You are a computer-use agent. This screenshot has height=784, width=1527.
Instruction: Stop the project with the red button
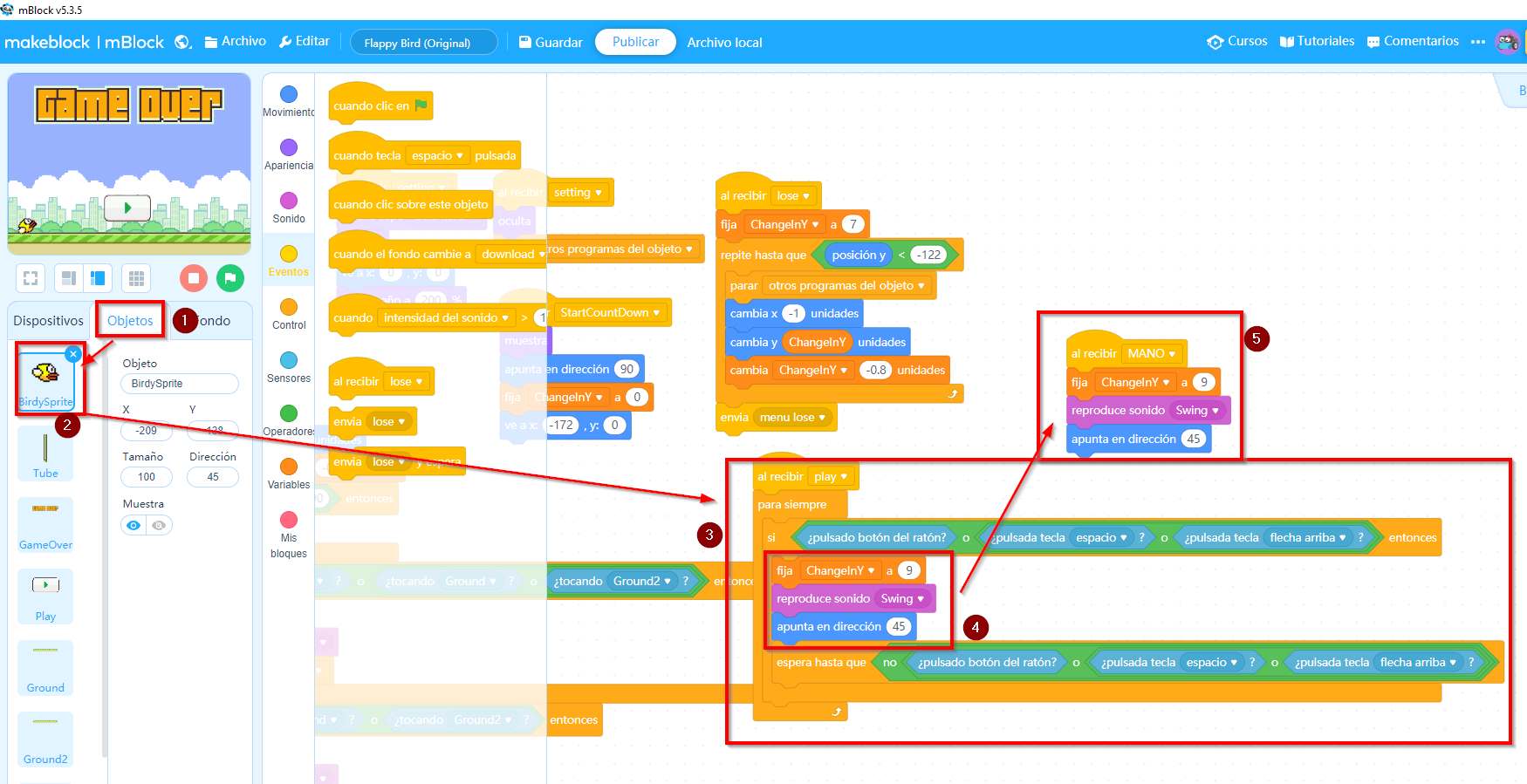(x=194, y=278)
